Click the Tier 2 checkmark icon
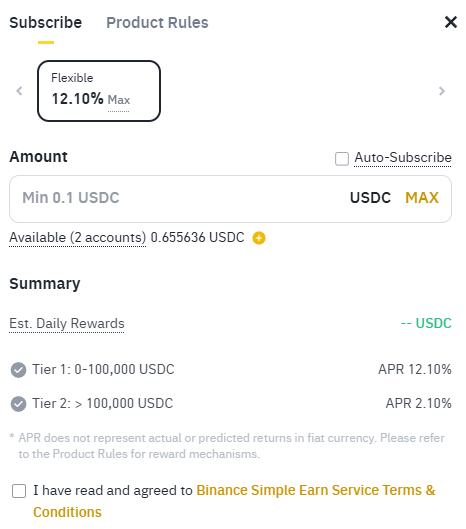This screenshot has width=466, height=529. (x=18, y=404)
